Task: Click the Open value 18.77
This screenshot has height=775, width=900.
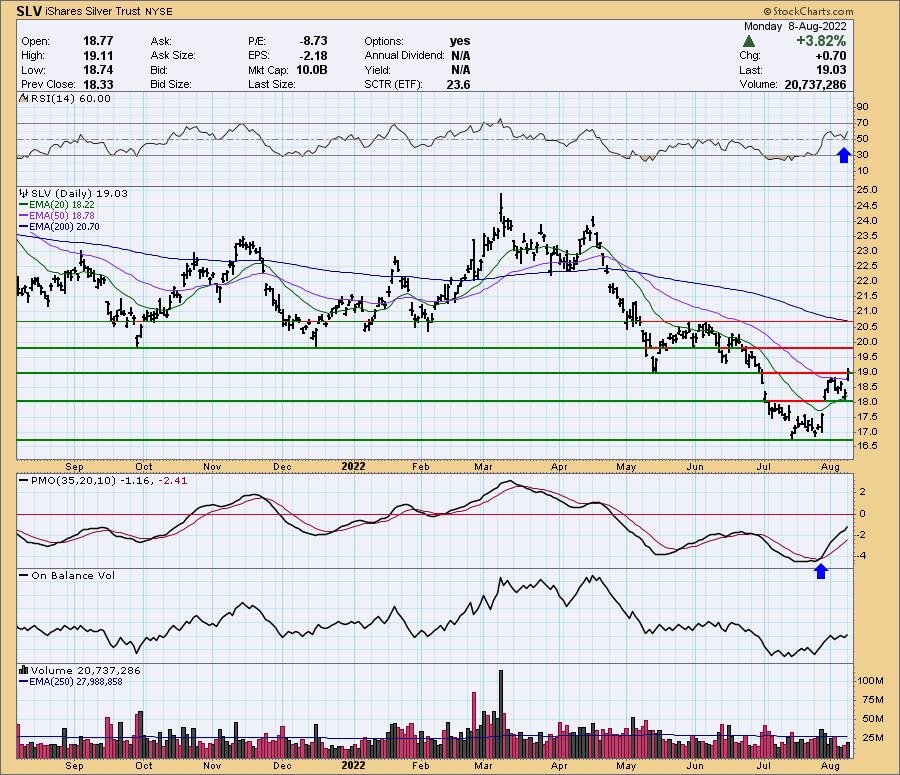Action: pos(98,41)
